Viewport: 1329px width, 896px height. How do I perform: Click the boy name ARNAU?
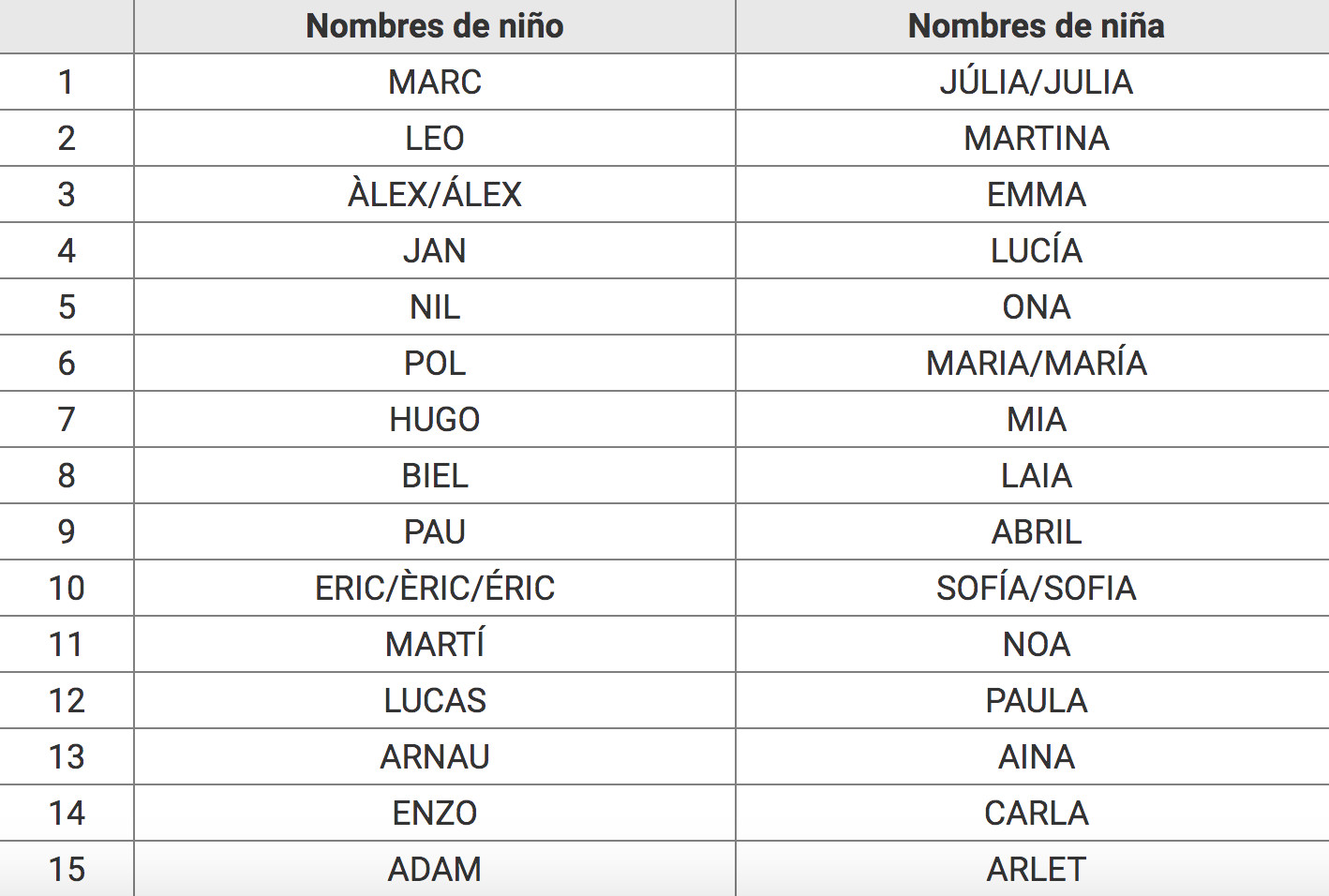coord(435,757)
